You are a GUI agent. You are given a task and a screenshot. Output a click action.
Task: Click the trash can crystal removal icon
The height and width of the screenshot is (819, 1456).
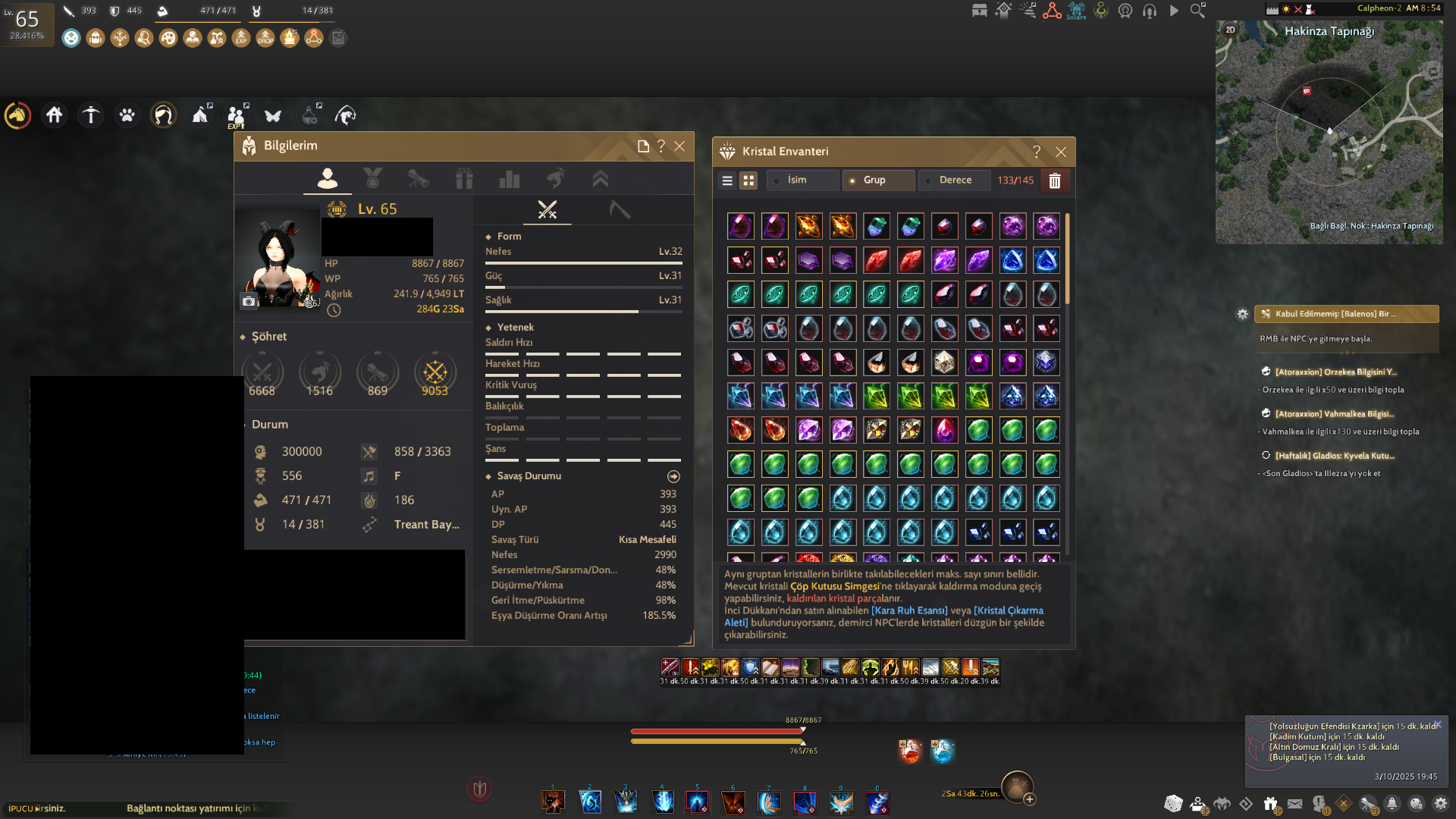point(1054,180)
